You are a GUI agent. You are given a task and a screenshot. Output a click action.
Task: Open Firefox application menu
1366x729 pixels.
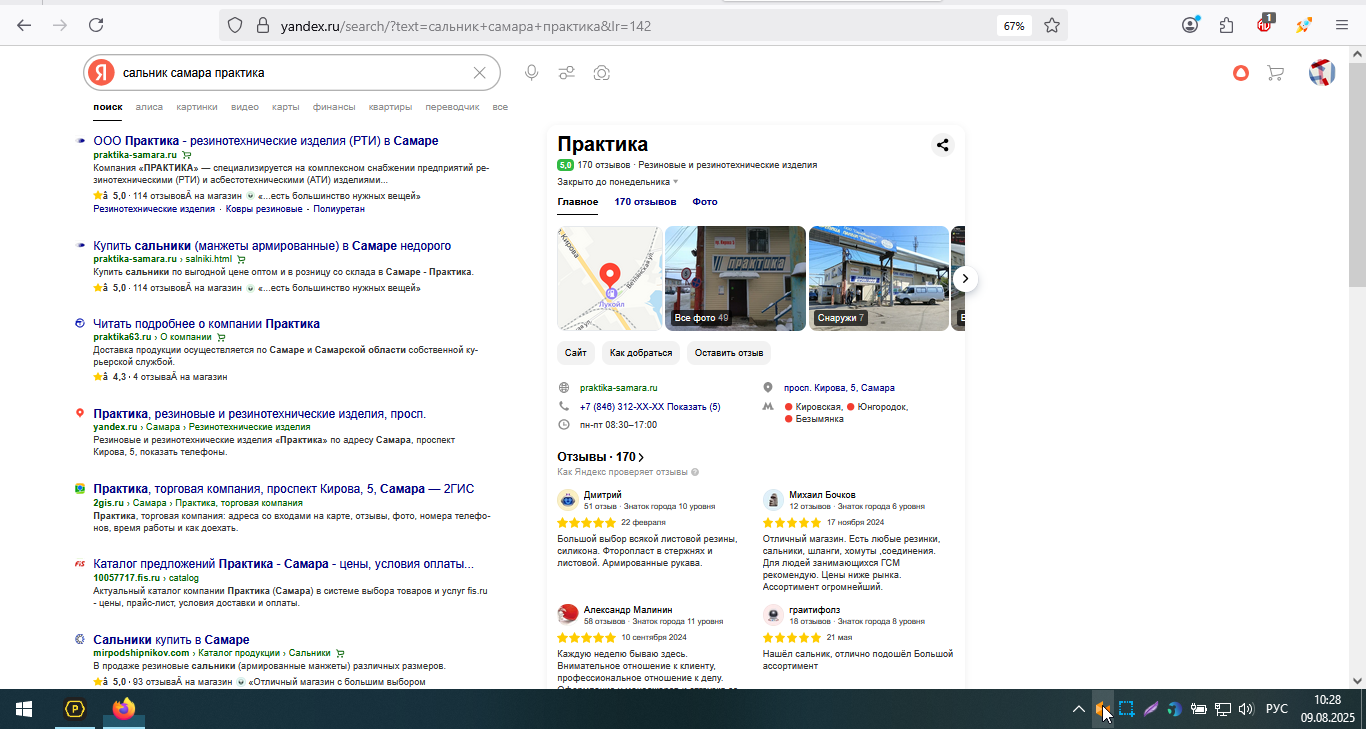[x=1342, y=26]
